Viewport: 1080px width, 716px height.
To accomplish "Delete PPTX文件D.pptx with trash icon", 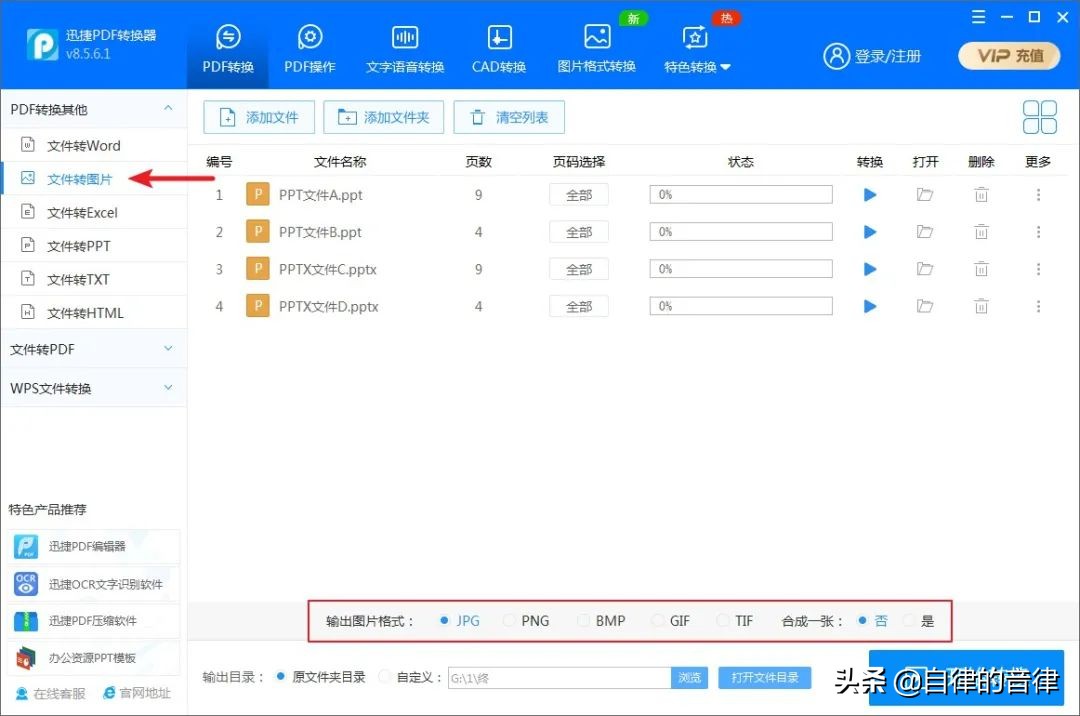I will click(x=981, y=306).
